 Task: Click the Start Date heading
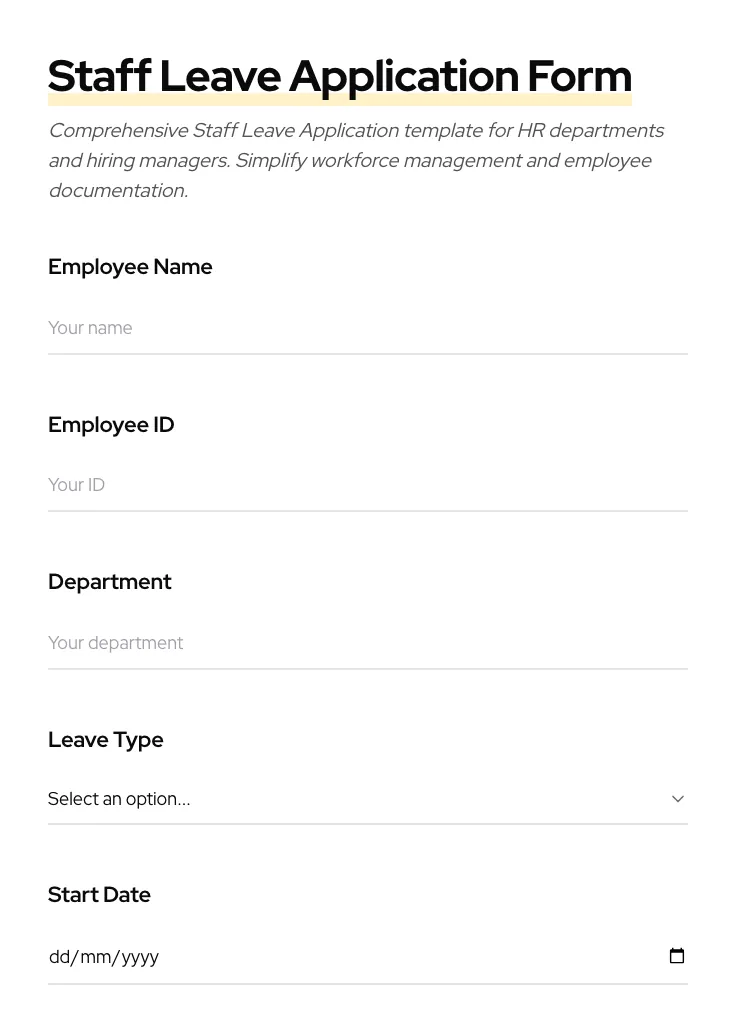tap(99, 894)
